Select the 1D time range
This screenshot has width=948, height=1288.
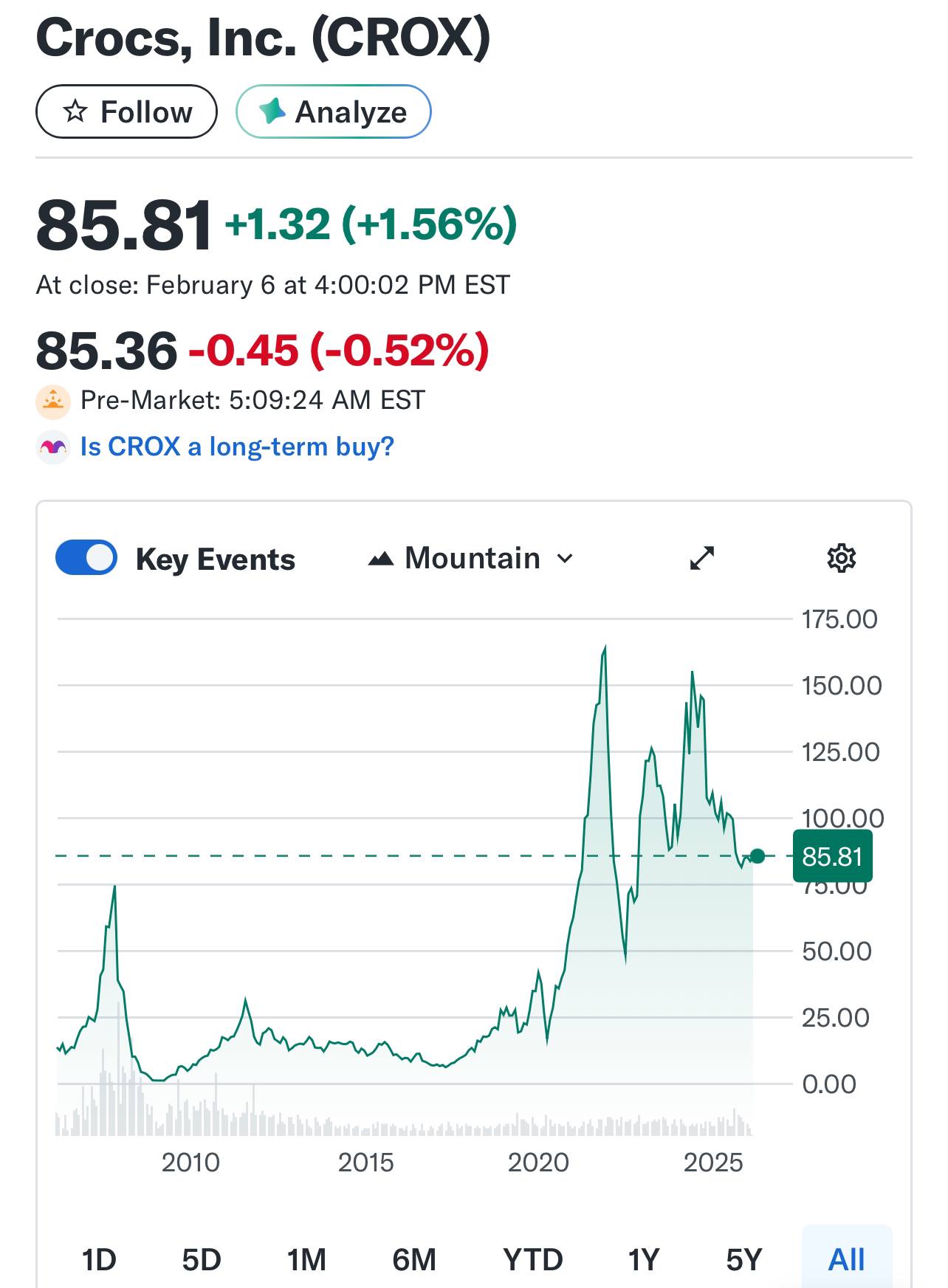pyautogui.click(x=99, y=1259)
